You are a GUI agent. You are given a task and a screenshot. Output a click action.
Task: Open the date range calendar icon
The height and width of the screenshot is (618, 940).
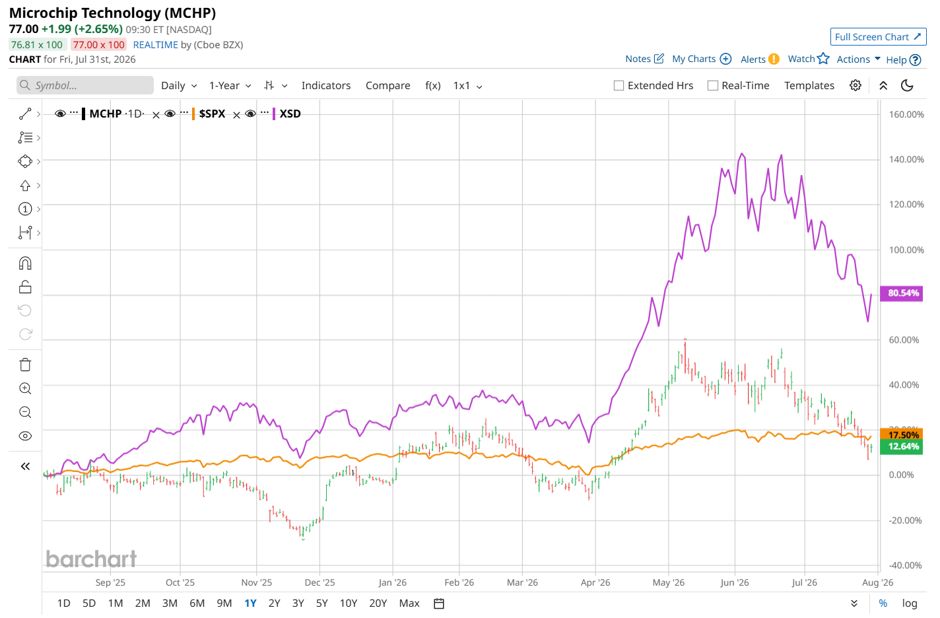[x=439, y=604]
